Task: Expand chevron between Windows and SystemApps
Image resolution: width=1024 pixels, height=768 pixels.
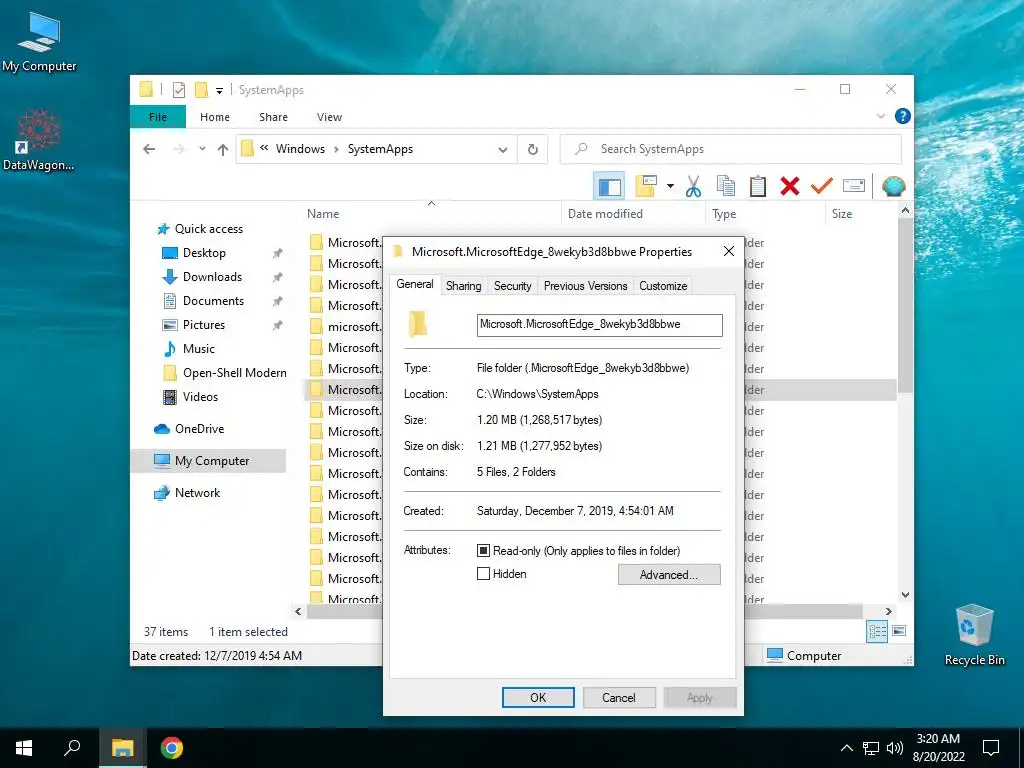Action: (x=336, y=150)
